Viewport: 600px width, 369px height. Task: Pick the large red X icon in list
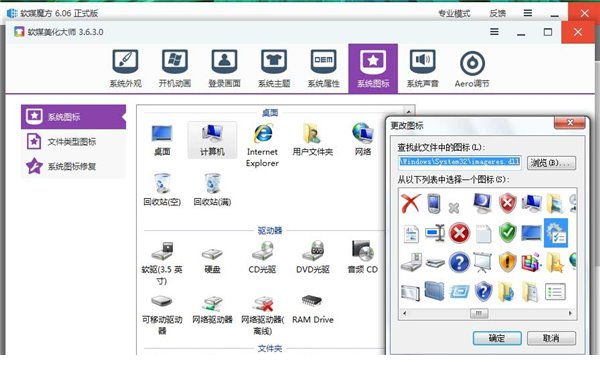411,203
